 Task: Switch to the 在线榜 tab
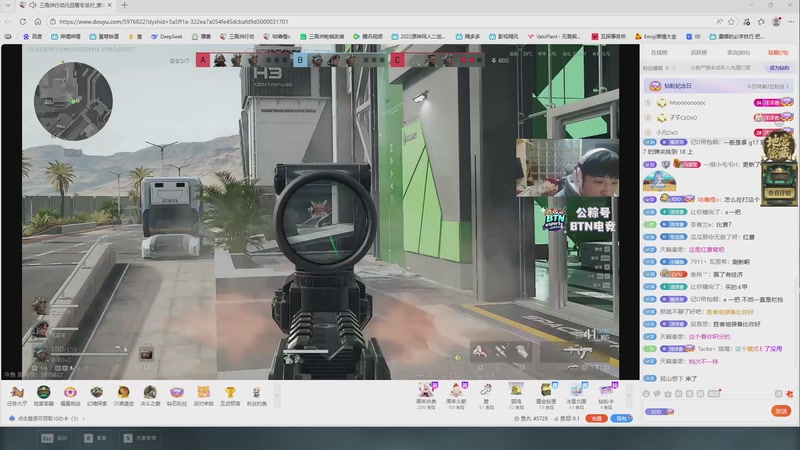(659, 53)
